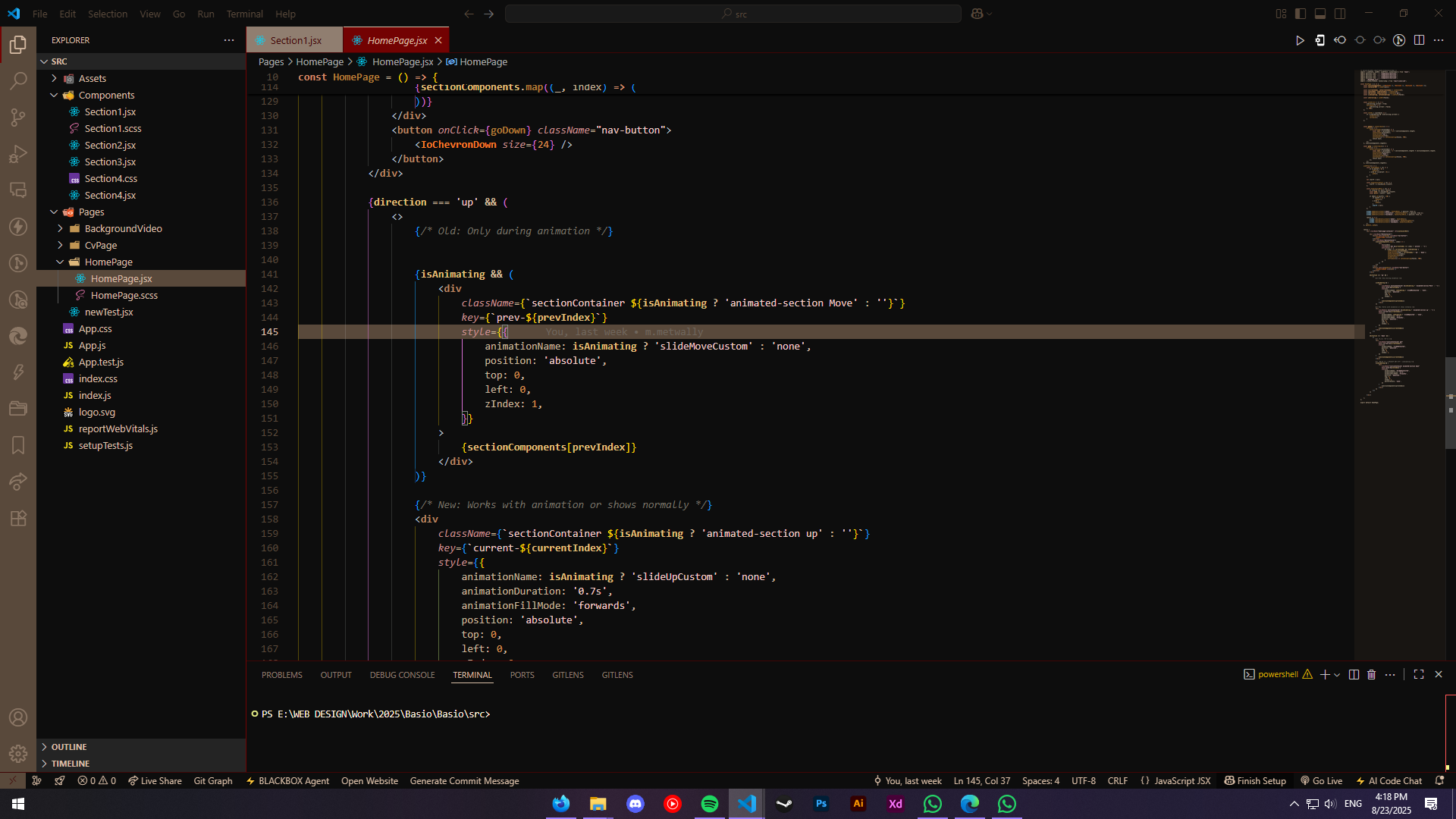Switch to the Section1.jsx editor tab
This screenshot has width=1456, height=819.
click(x=295, y=40)
